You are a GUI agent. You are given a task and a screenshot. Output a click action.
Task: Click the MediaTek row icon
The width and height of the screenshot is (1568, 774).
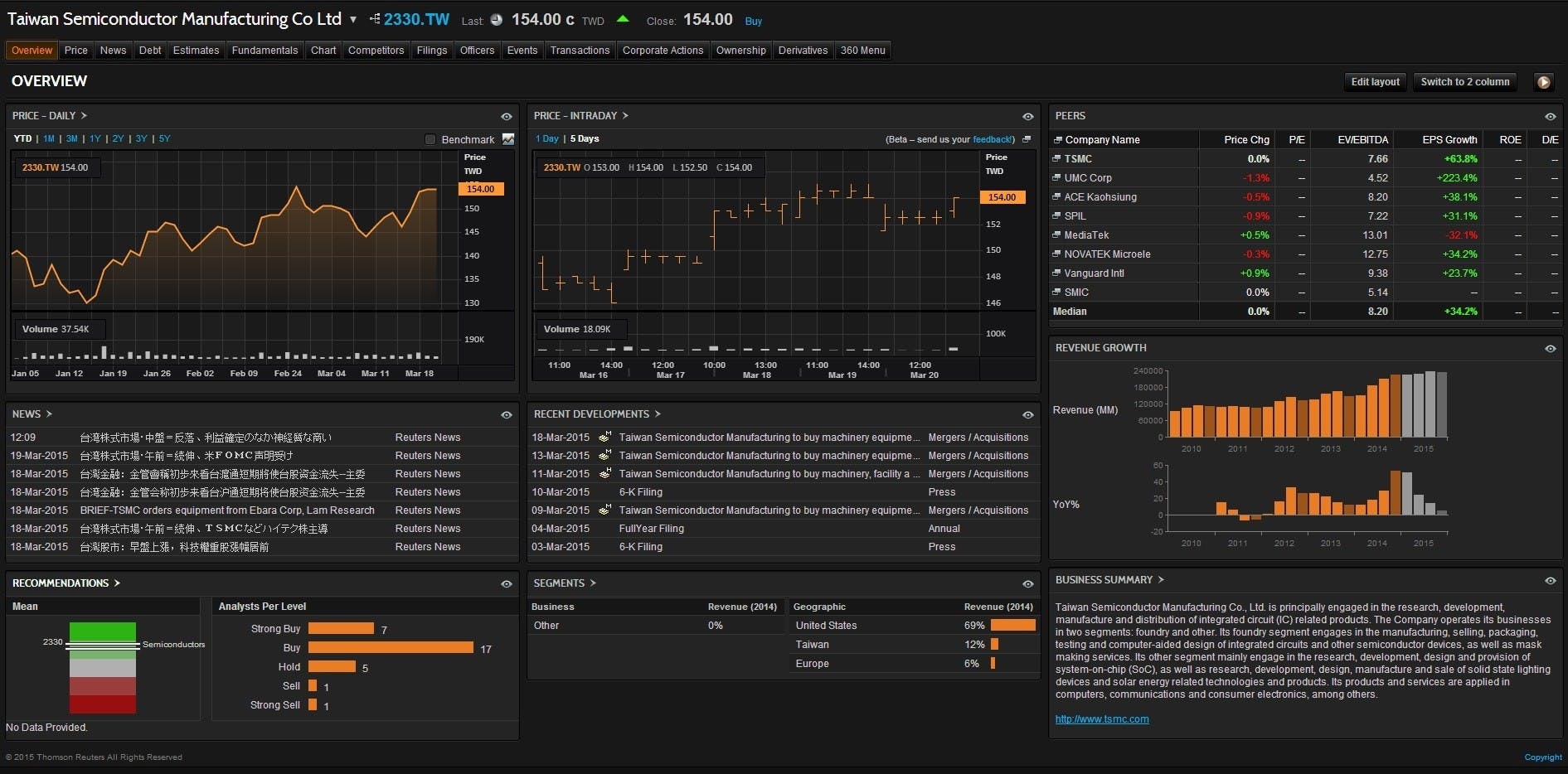coord(1057,235)
